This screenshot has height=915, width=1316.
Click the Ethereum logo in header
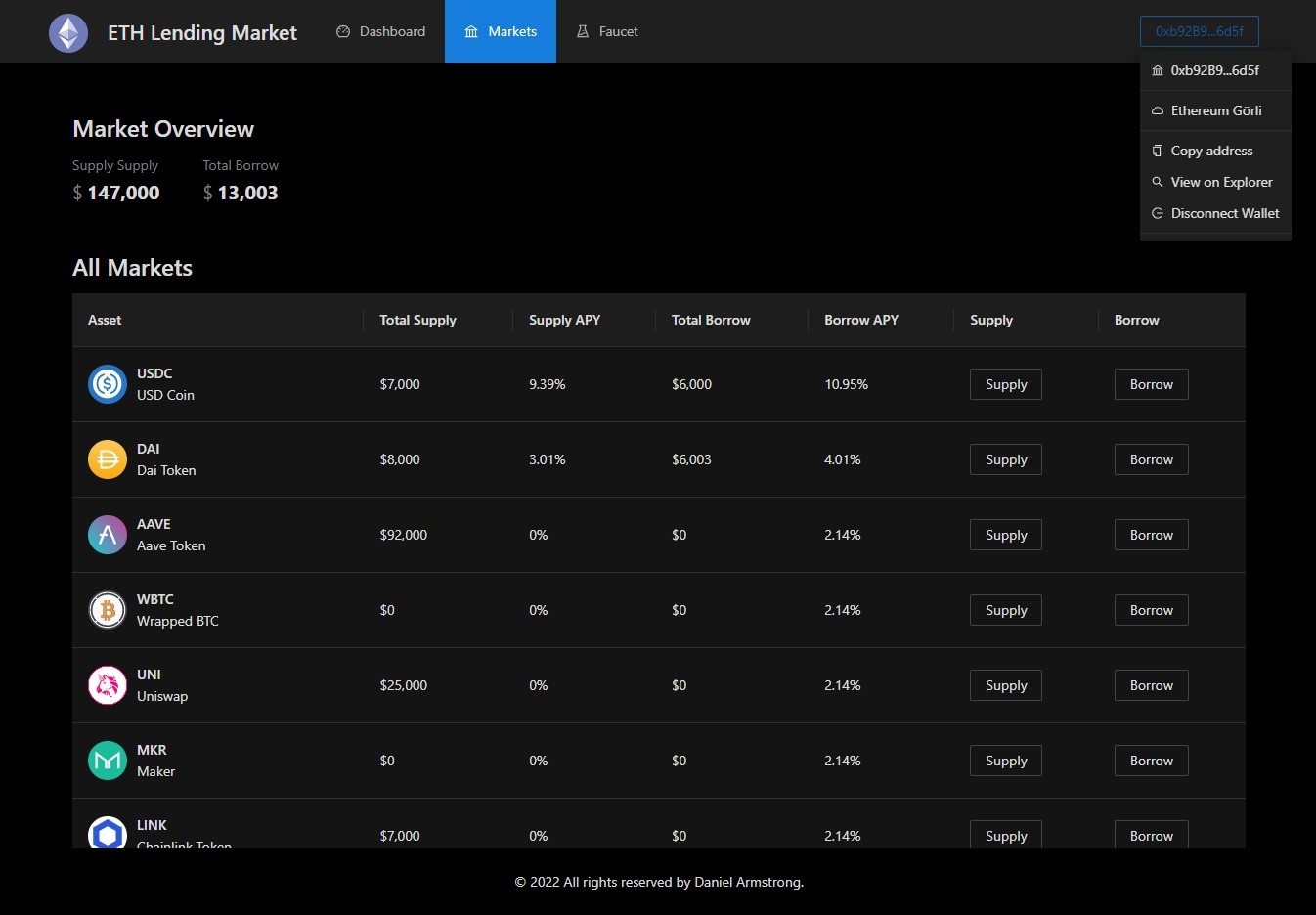click(x=68, y=33)
